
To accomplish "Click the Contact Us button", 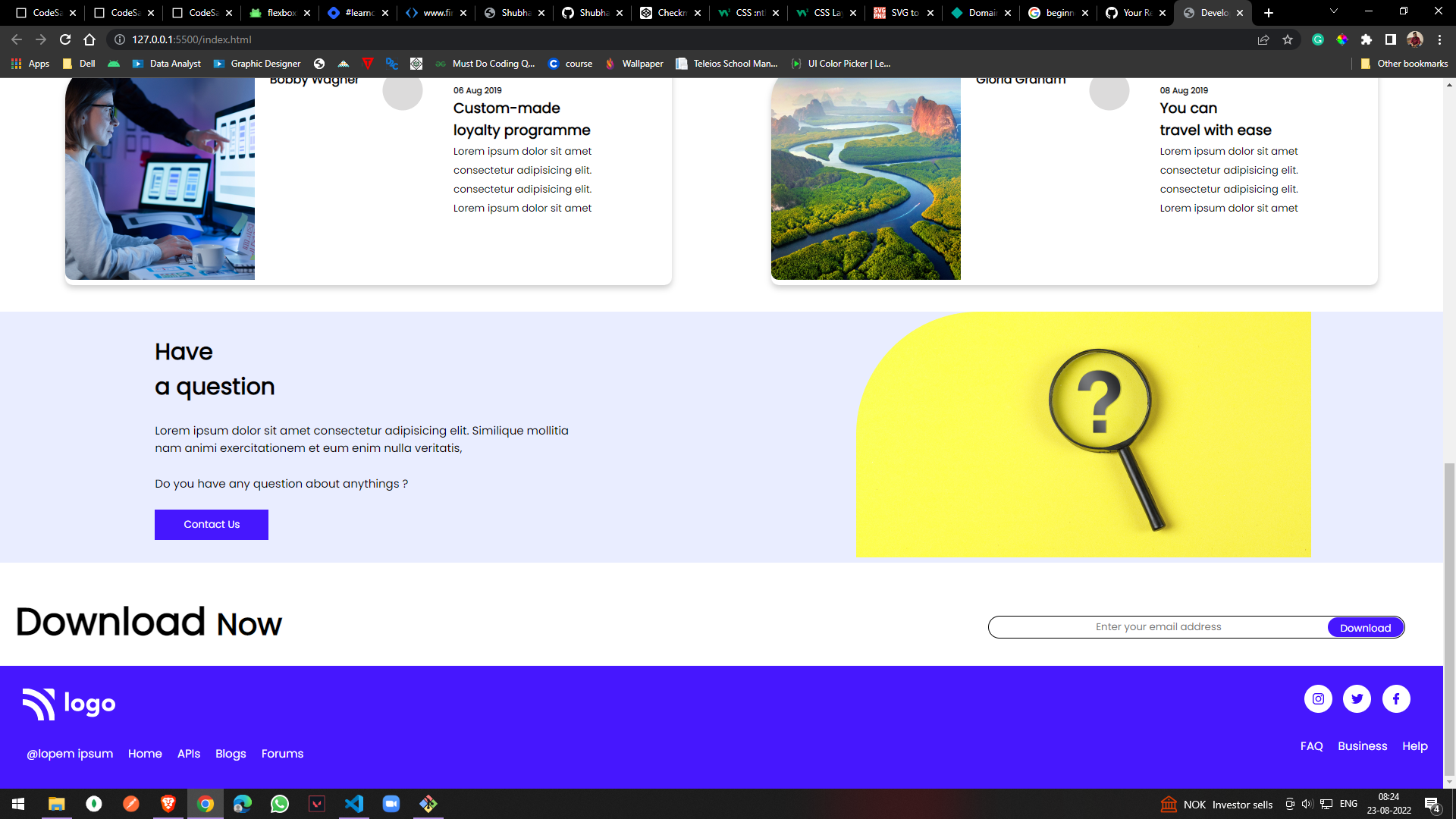I will pyautogui.click(x=211, y=524).
